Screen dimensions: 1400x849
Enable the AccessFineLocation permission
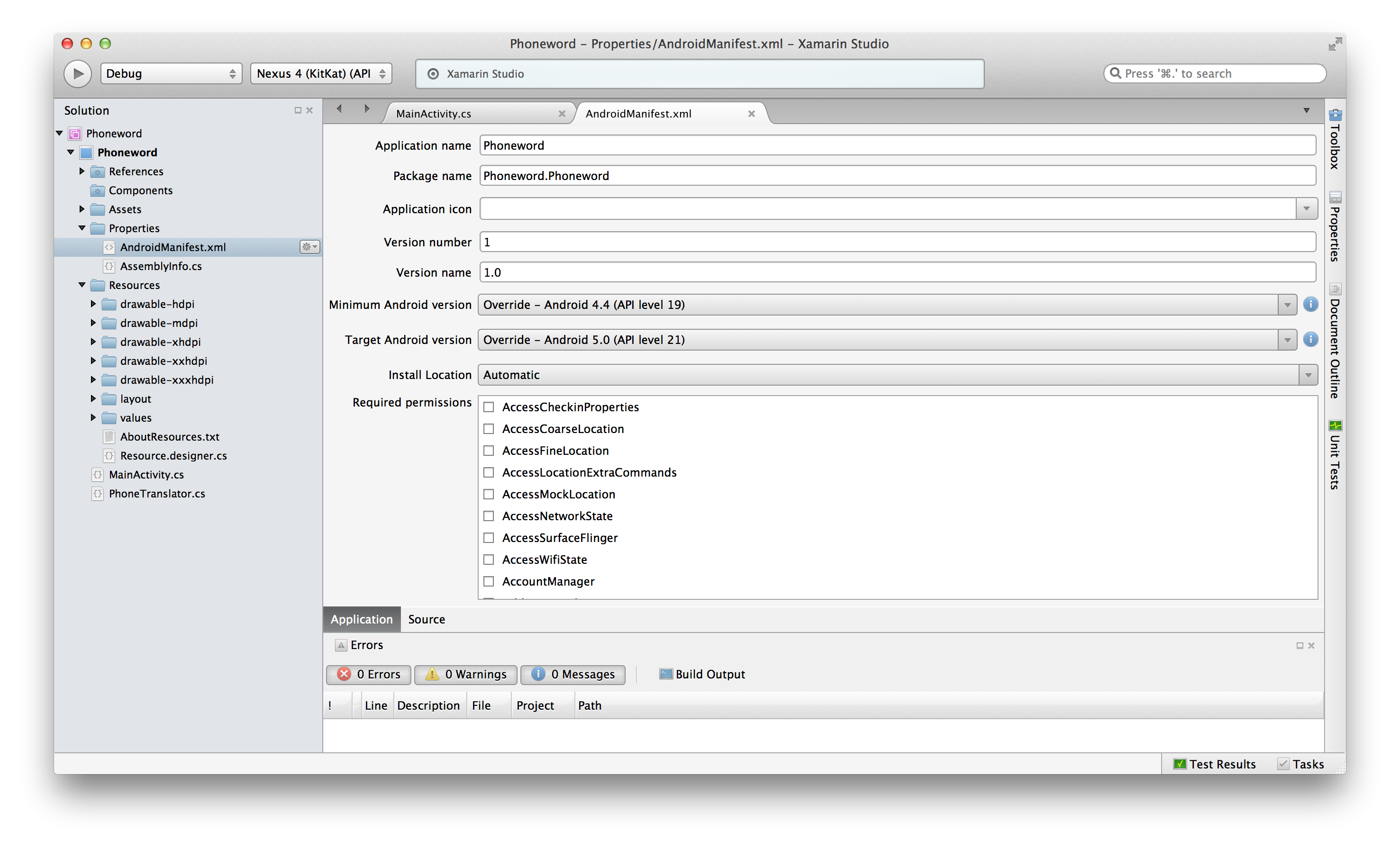click(489, 451)
